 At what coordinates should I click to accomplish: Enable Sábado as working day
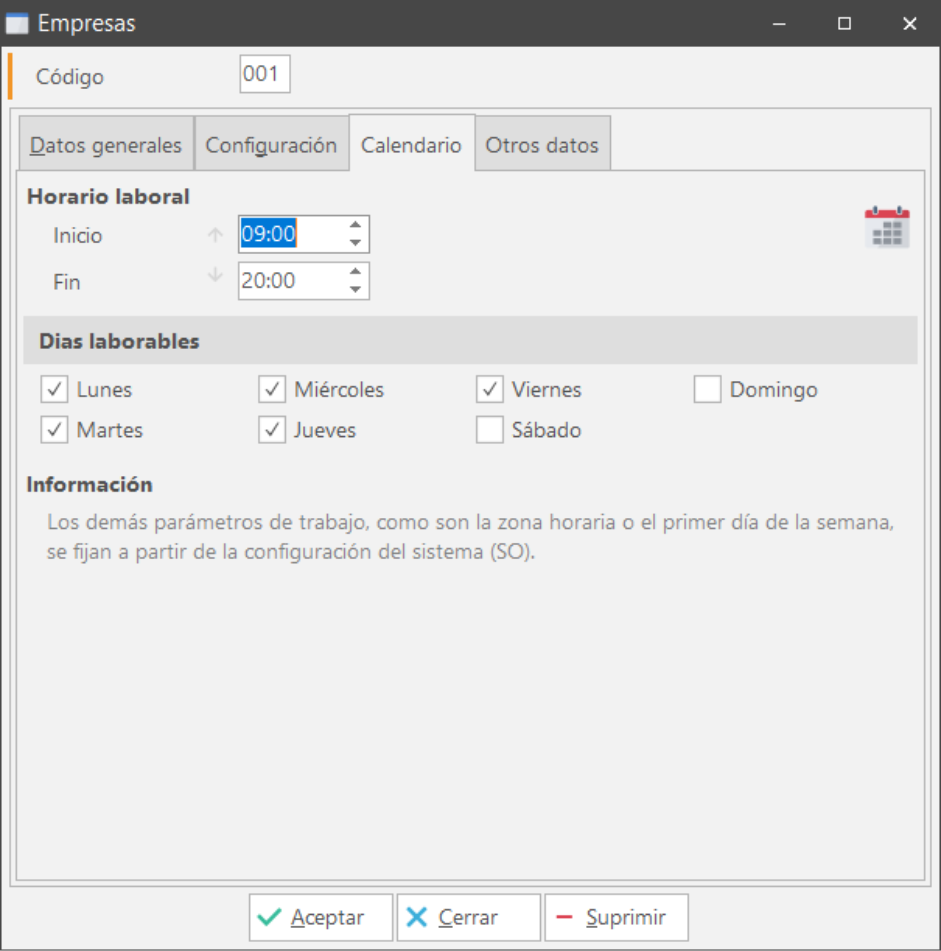pyautogui.click(x=489, y=430)
